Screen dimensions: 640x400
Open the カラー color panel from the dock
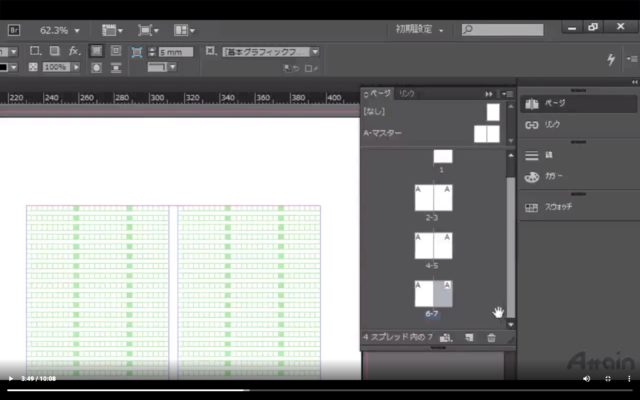click(578, 177)
